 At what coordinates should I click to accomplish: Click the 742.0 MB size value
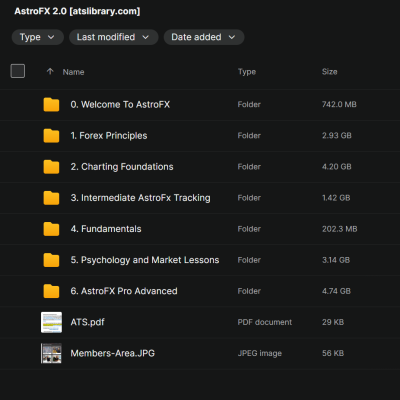pyautogui.click(x=339, y=104)
